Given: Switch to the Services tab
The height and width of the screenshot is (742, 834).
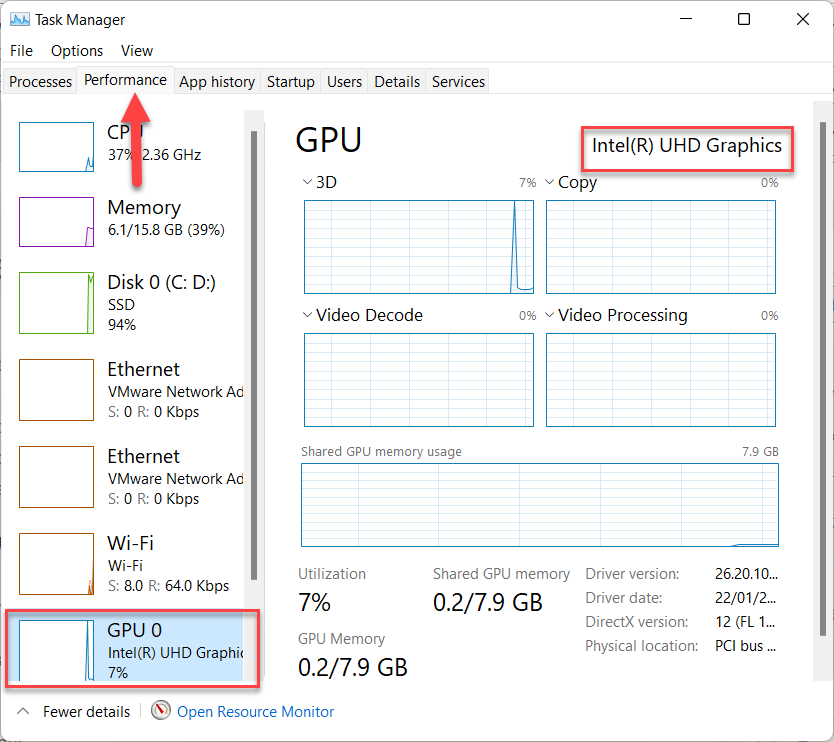Looking at the screenshot, I should [458, 82].
